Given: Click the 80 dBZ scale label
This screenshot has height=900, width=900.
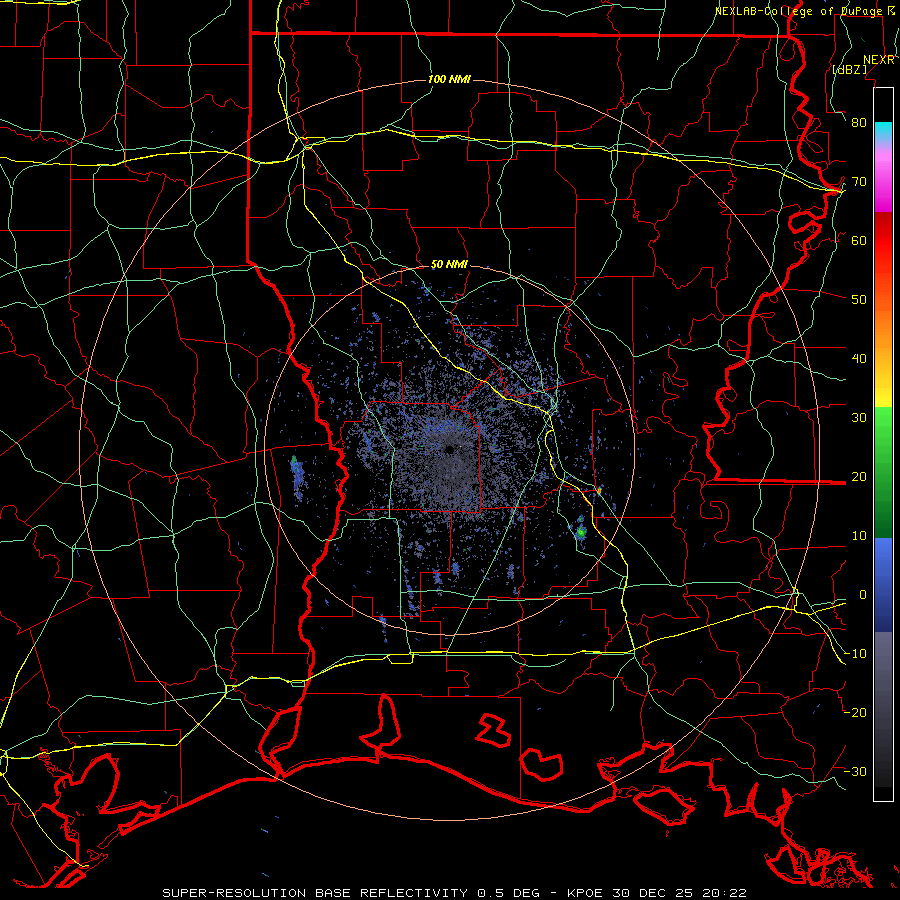Looking at the screenshot, I should coord(859,122).
